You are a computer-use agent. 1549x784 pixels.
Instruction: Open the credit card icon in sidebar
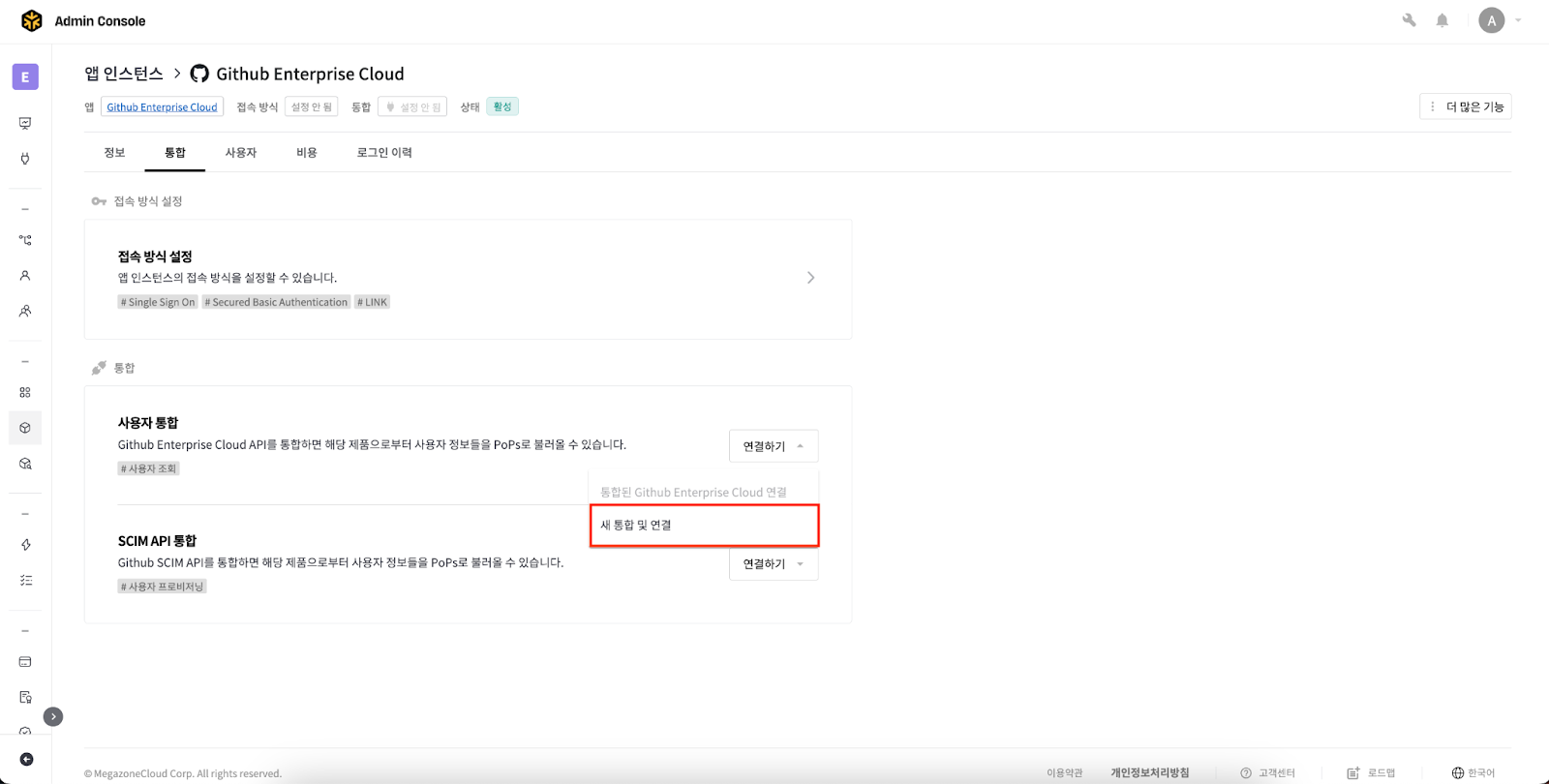25,662
